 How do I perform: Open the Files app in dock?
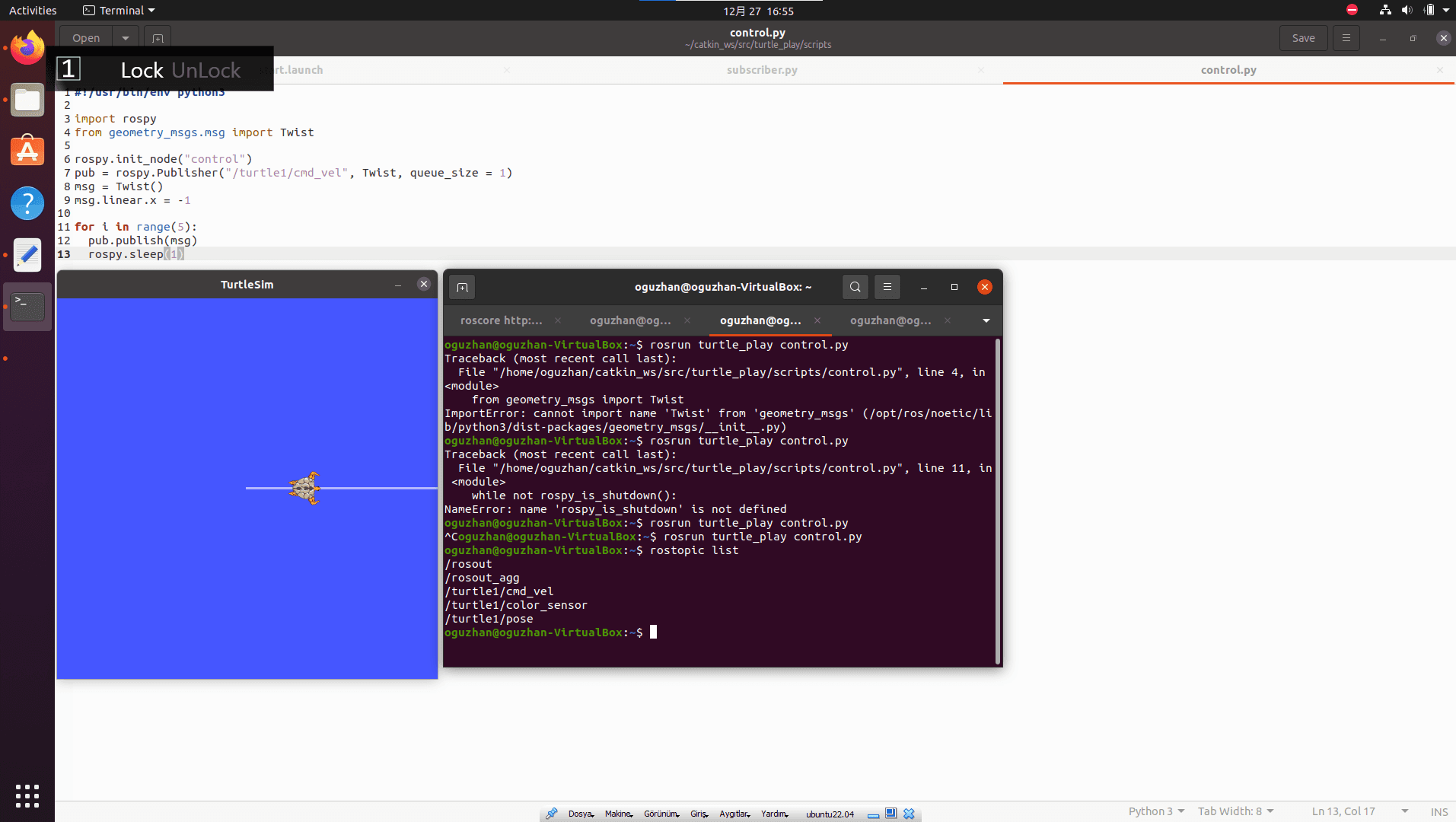coord(27,100)
